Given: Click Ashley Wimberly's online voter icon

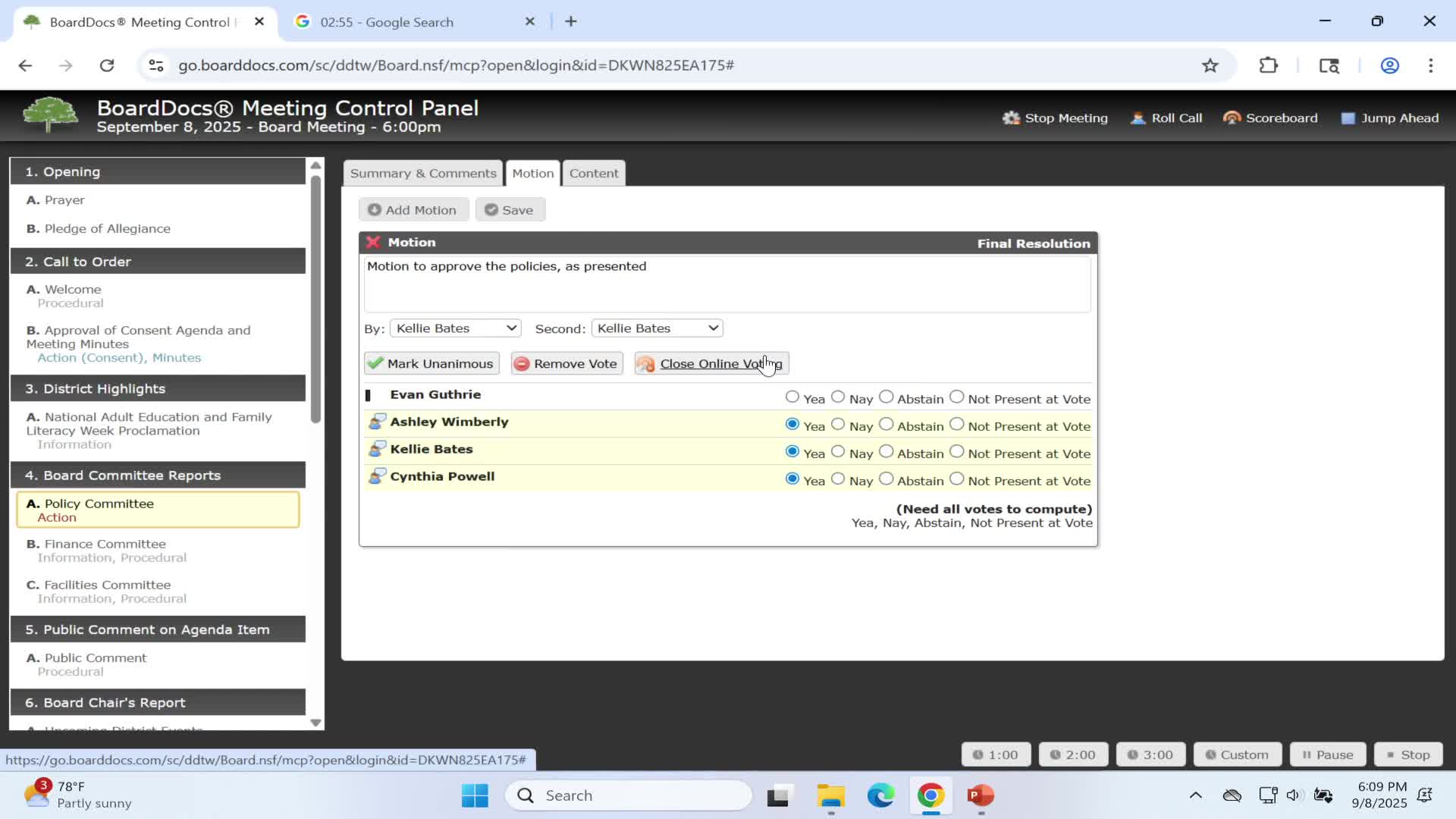Looking at the screenshot, I should 376,422.
